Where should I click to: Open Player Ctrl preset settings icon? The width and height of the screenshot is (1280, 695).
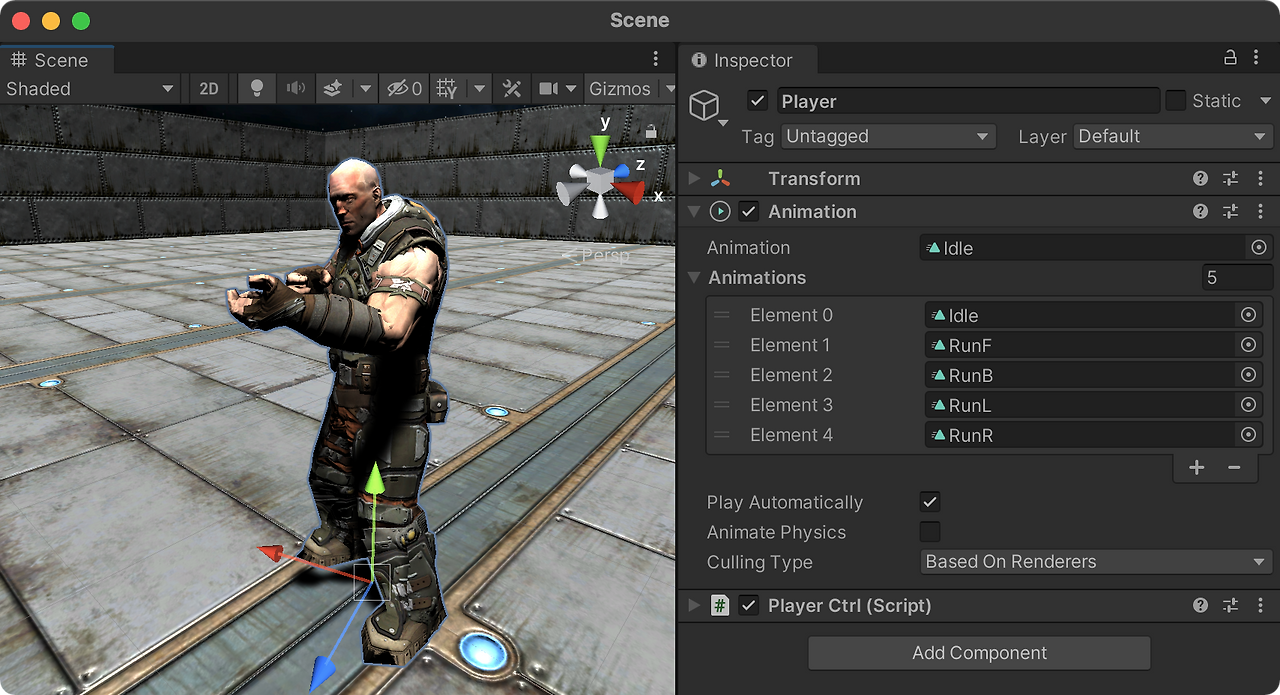[1230, 605]
